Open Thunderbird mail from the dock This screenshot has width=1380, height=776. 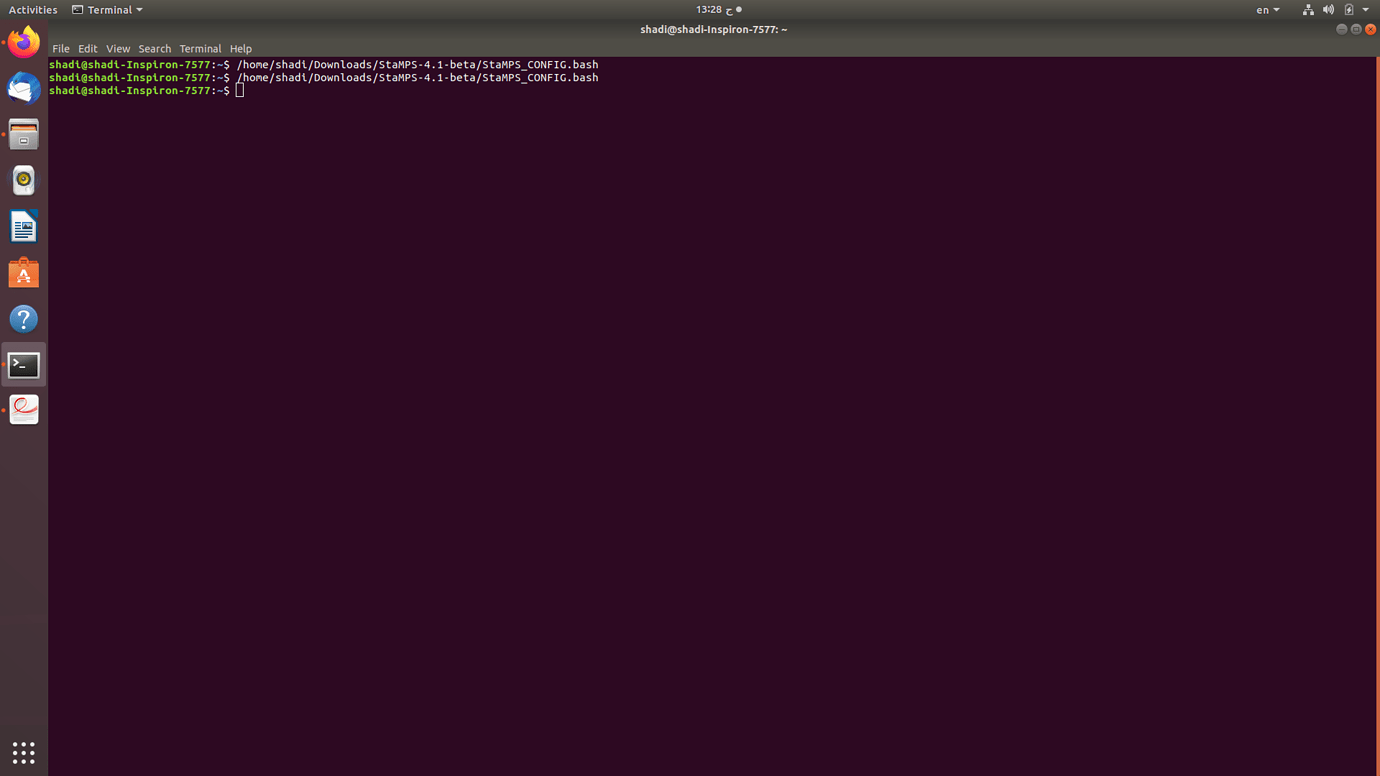tap(23, 88)
